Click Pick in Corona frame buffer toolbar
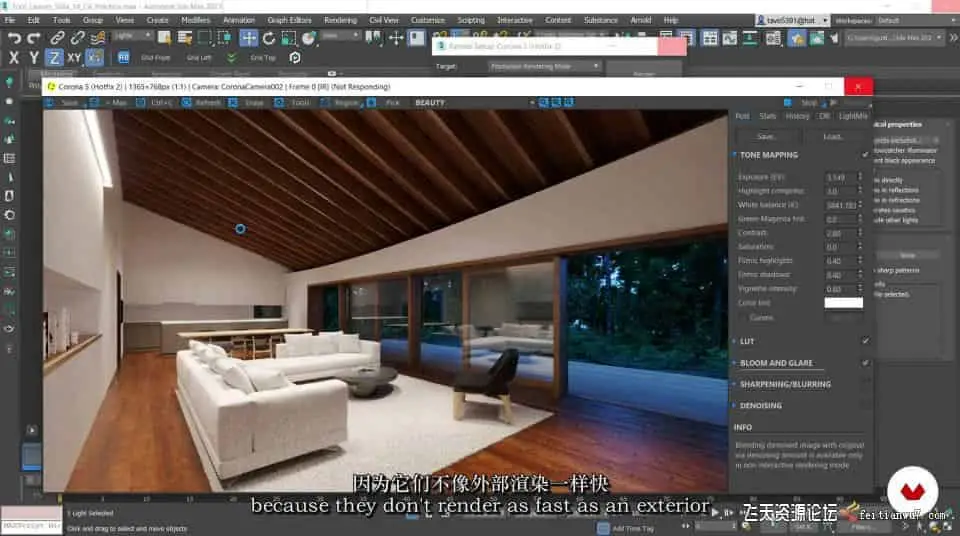 tap(384, 103)
